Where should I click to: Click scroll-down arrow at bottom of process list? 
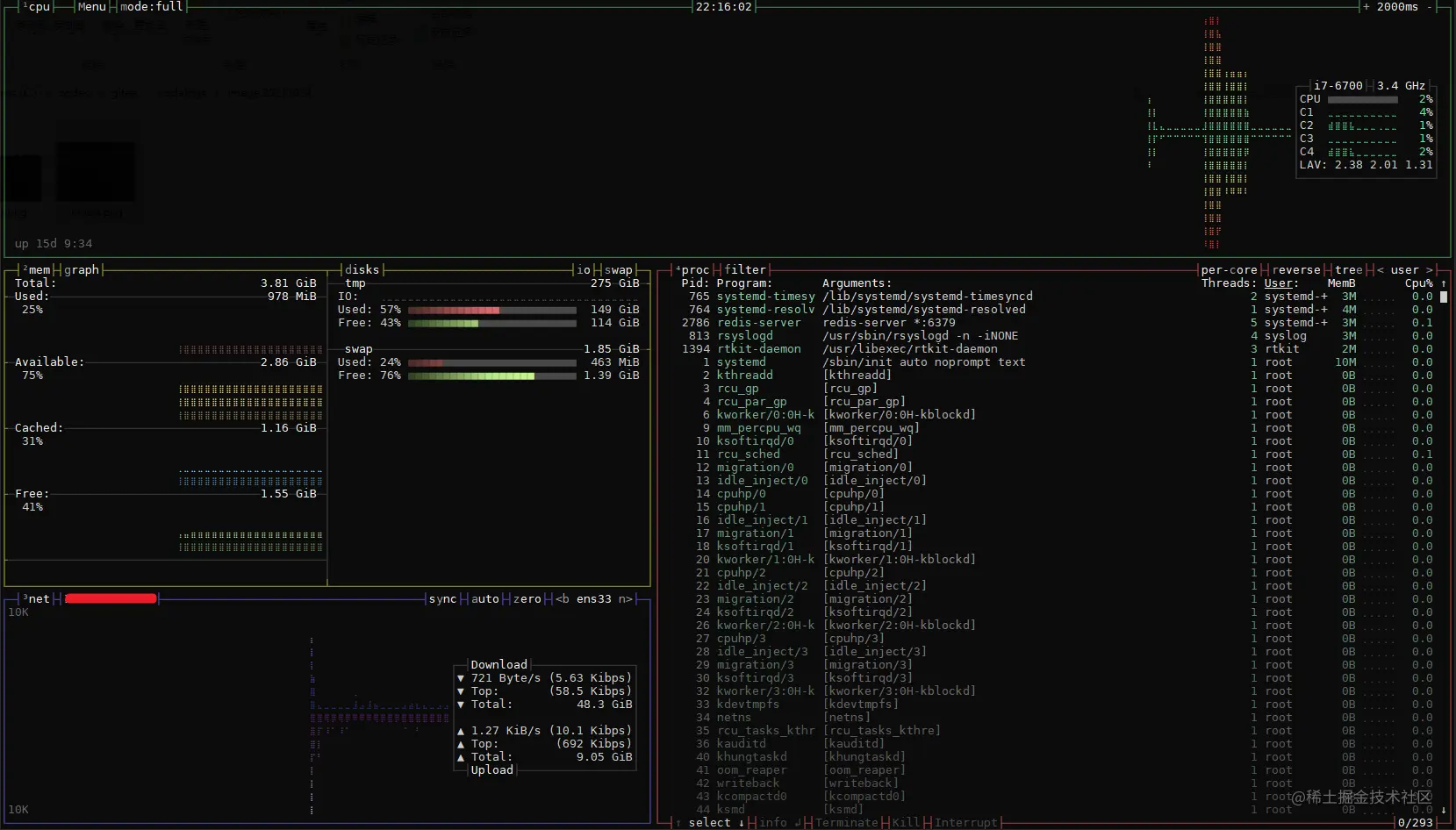(1444, 810)
